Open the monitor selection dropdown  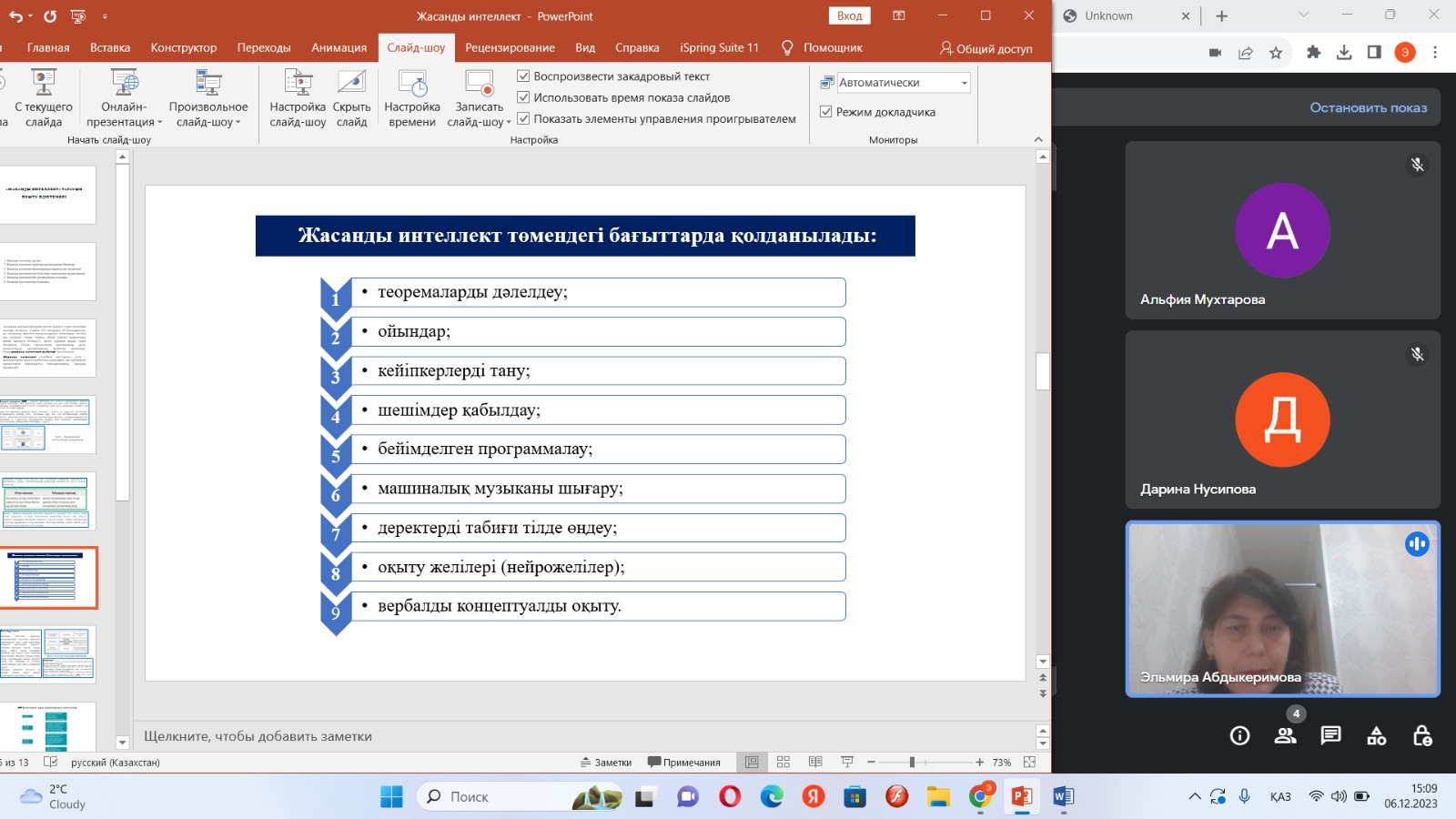(x=964, y=83)
